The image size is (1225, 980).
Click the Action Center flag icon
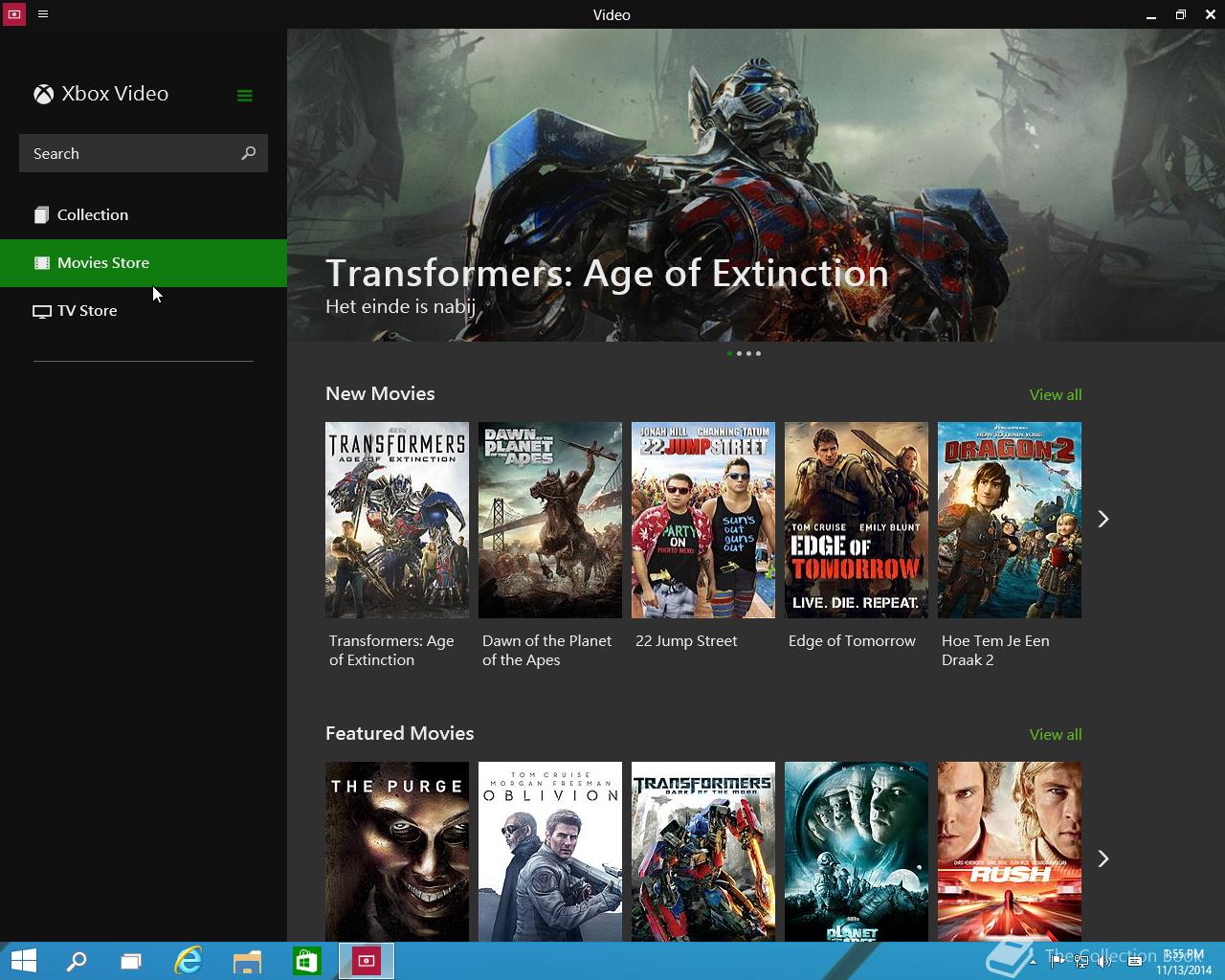coord(1057,962)
